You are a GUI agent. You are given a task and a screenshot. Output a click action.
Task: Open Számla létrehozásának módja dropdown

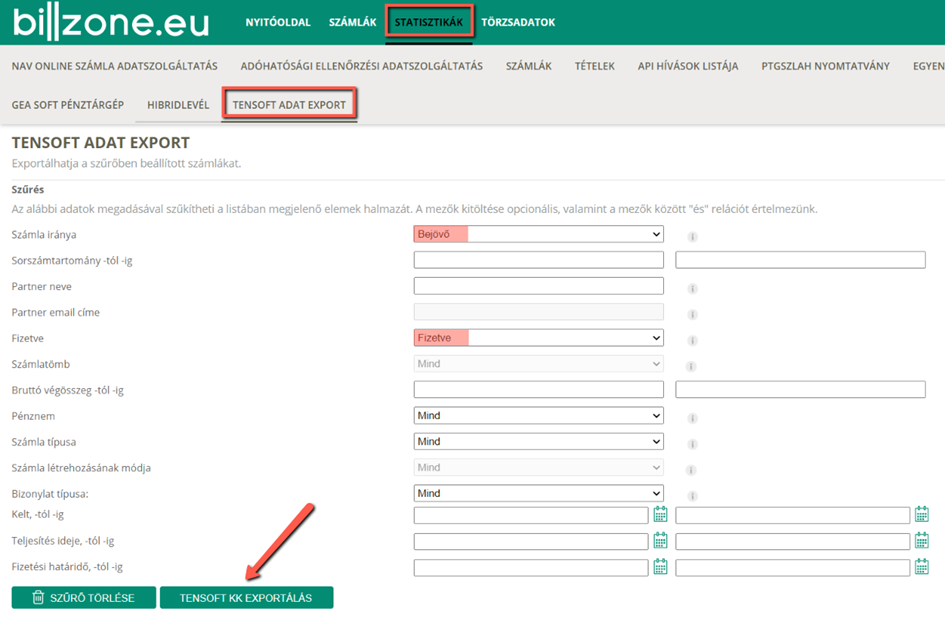click(538, 467)
